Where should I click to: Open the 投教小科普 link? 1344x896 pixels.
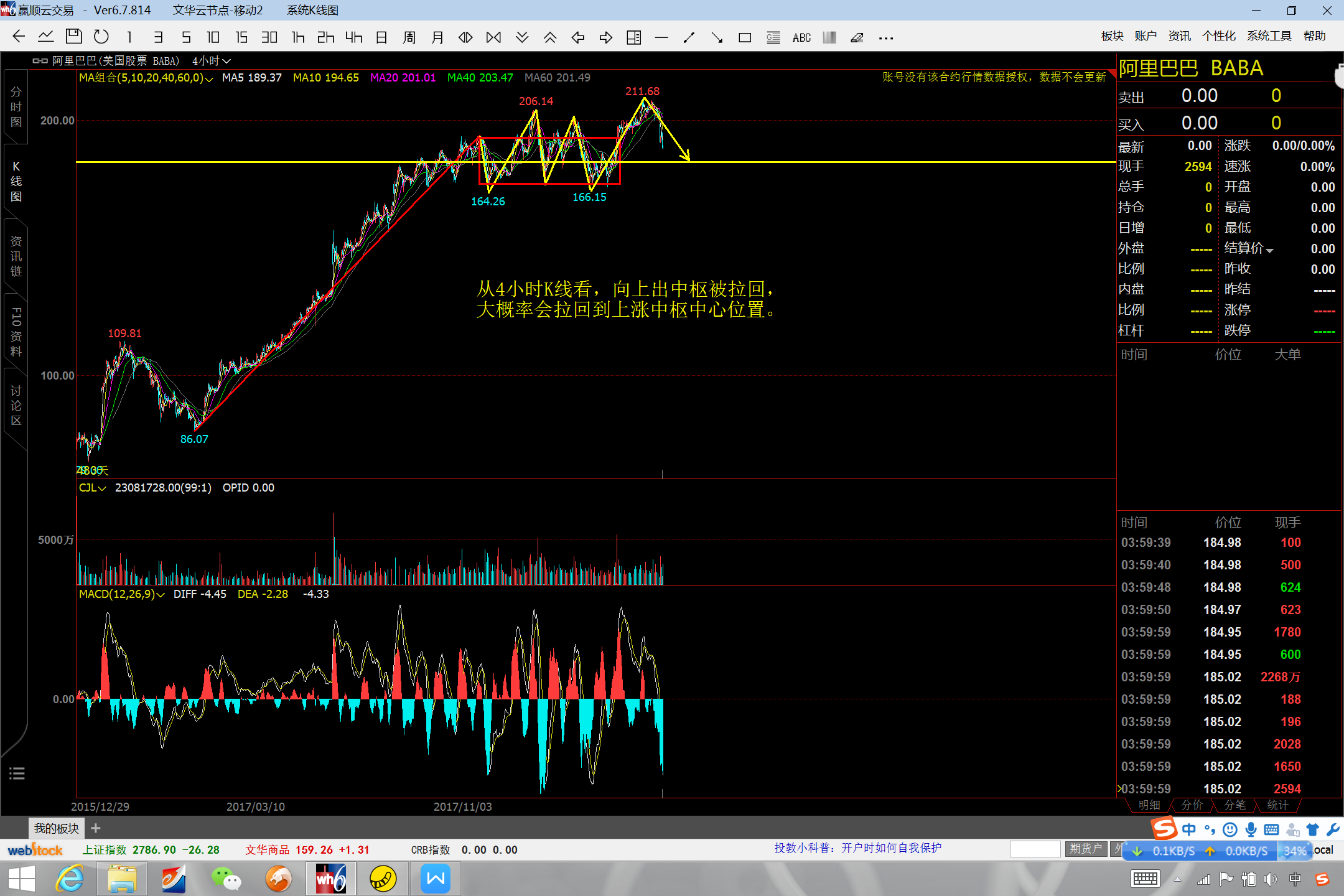(857, 848)
